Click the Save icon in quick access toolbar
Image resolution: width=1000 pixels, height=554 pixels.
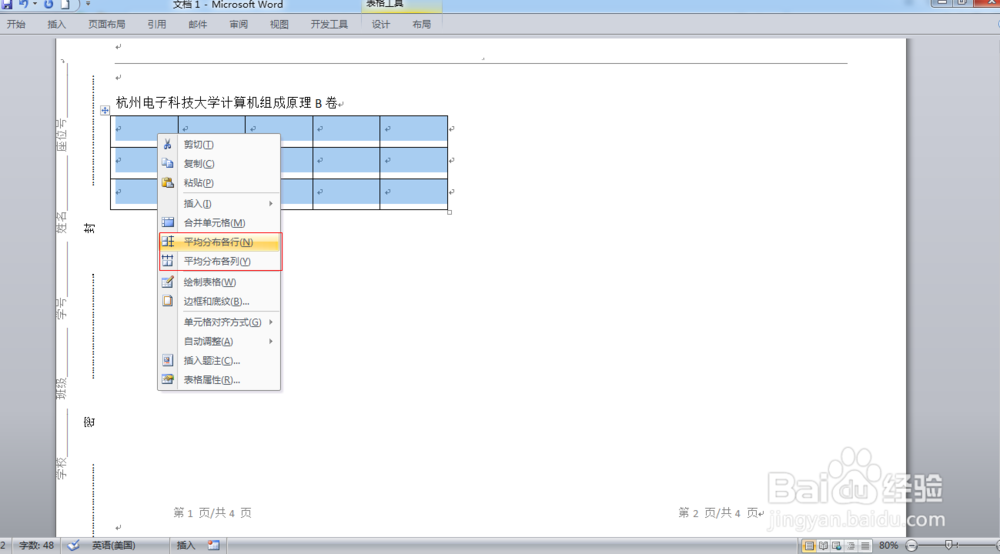(7, 4)
